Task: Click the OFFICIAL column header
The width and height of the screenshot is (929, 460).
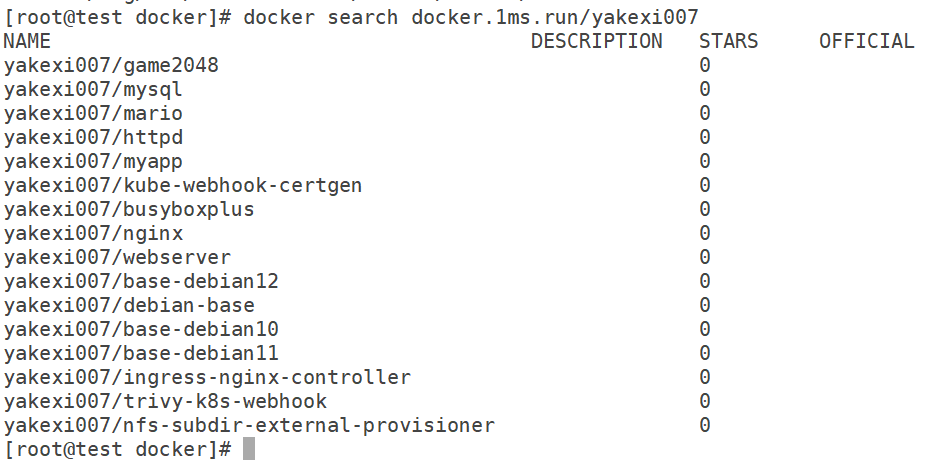Action: pyautogui.click(x=867, y=41)
